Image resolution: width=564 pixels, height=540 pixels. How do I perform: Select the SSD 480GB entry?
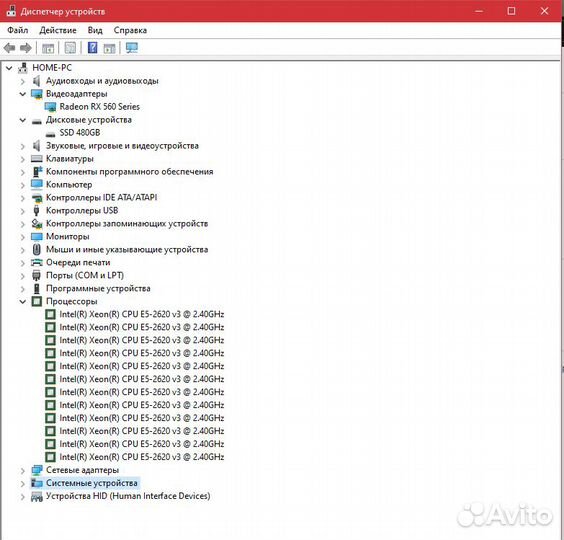pyautogui.click(x=80, y=133)
